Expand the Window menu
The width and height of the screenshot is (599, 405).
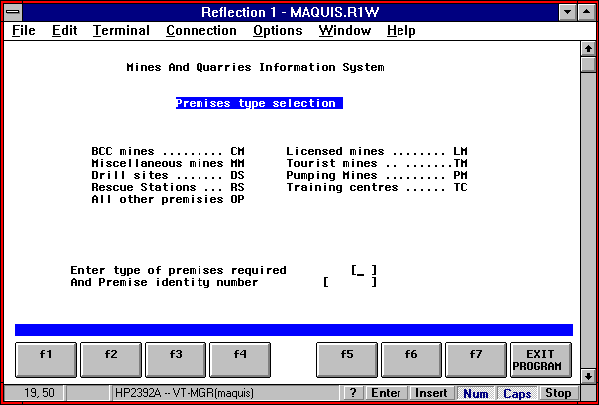click(345, 31)
